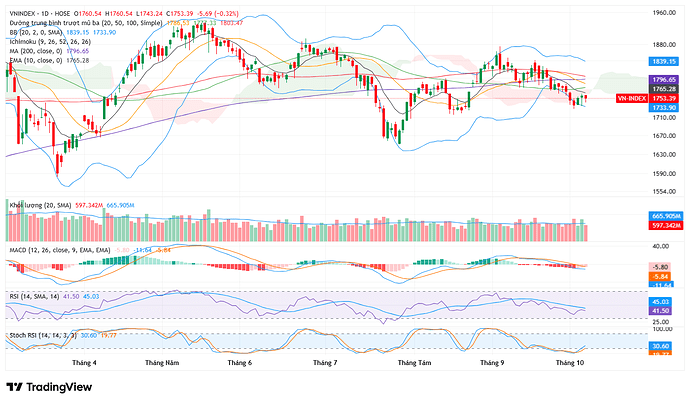
Task: Select the VN-INDEX price label
Action: (x=631, y=99)
